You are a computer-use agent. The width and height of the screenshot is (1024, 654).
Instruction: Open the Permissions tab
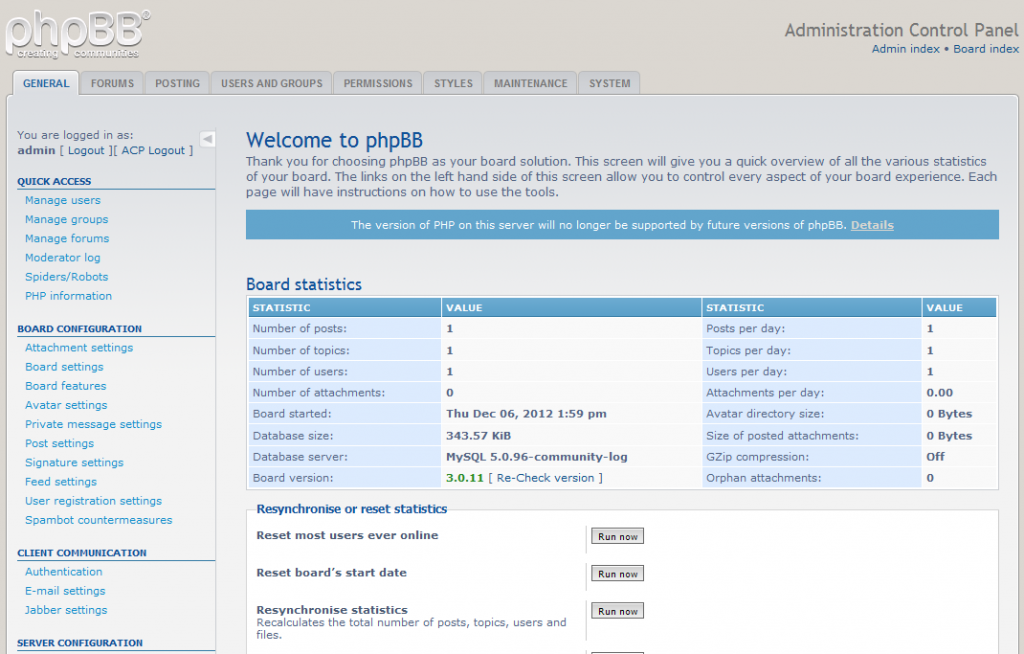(x=377, y=83)
